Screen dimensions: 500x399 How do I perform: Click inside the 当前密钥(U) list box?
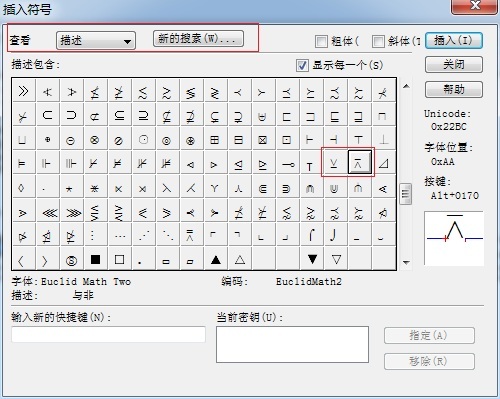tap(292, 344)
